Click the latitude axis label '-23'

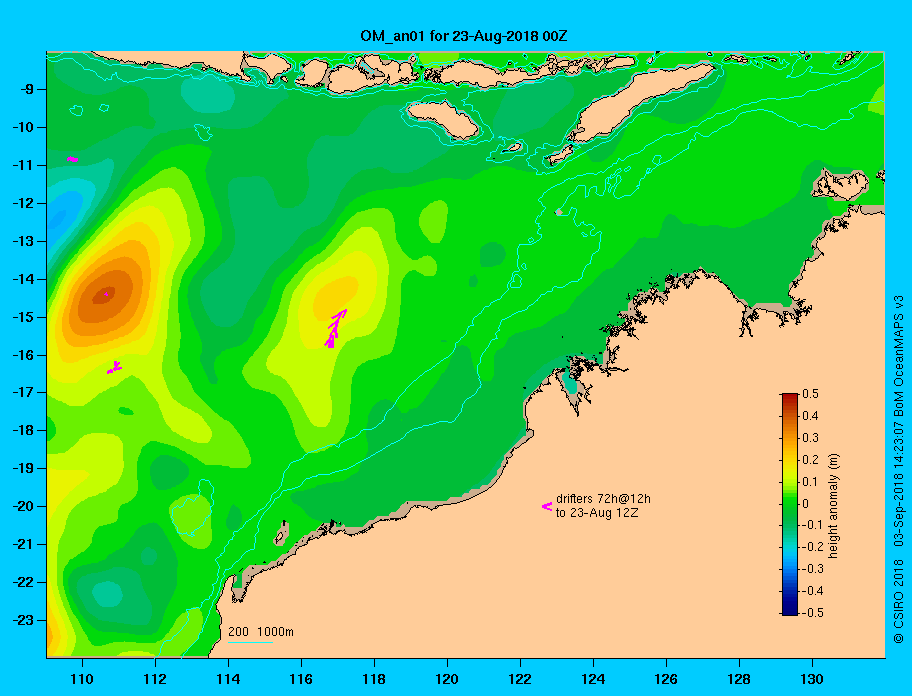[x=23, y=620]
